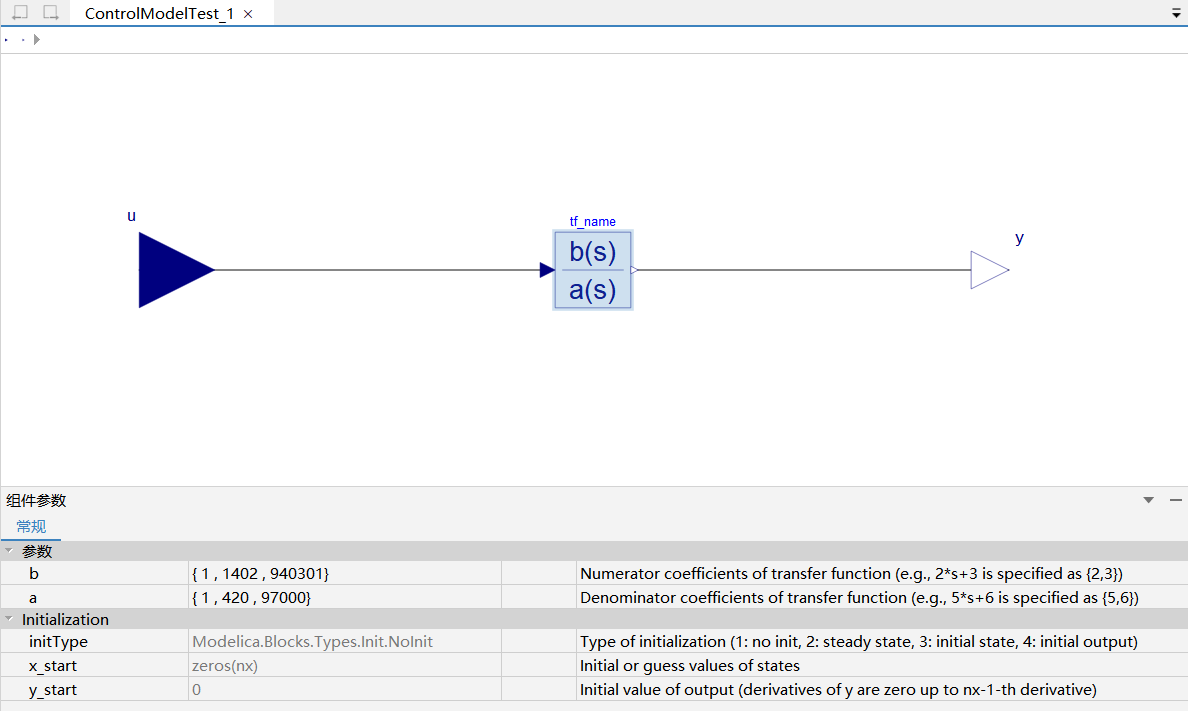Select the transfer function block b(s)/a(s)
1188x711 pixels.
[593, 270]
